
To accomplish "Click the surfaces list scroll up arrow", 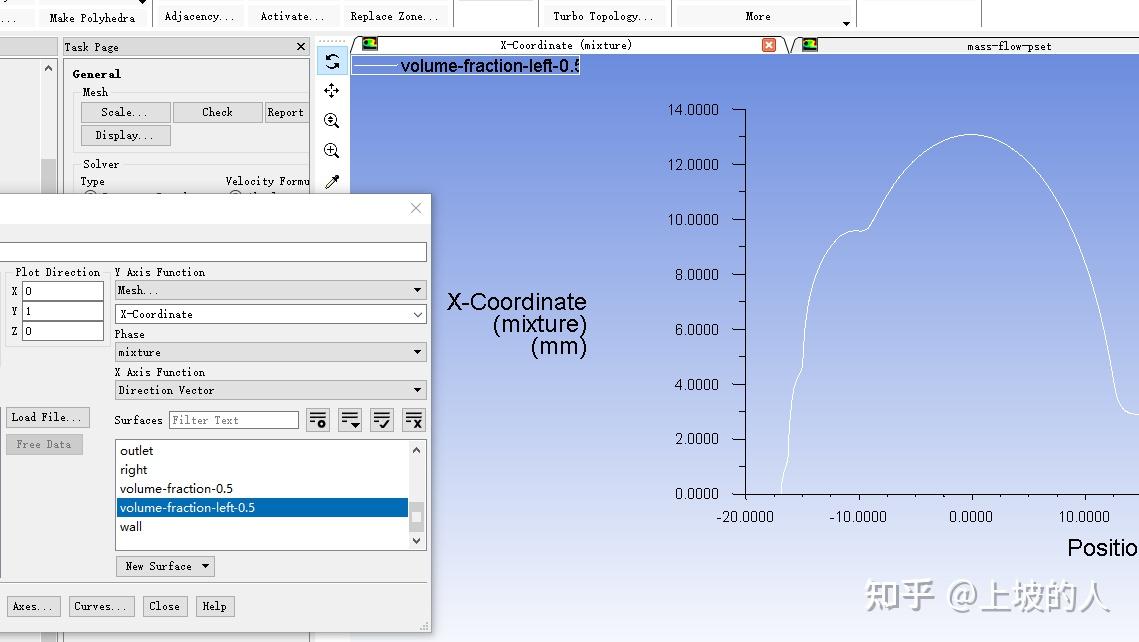I will 416,450.
